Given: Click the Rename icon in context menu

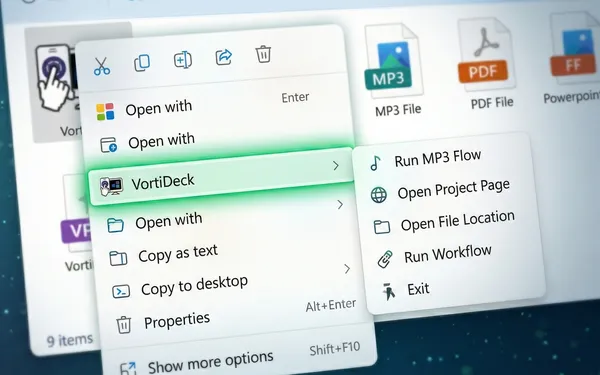Looking at the screenshot, I should [x=183, y=60].
